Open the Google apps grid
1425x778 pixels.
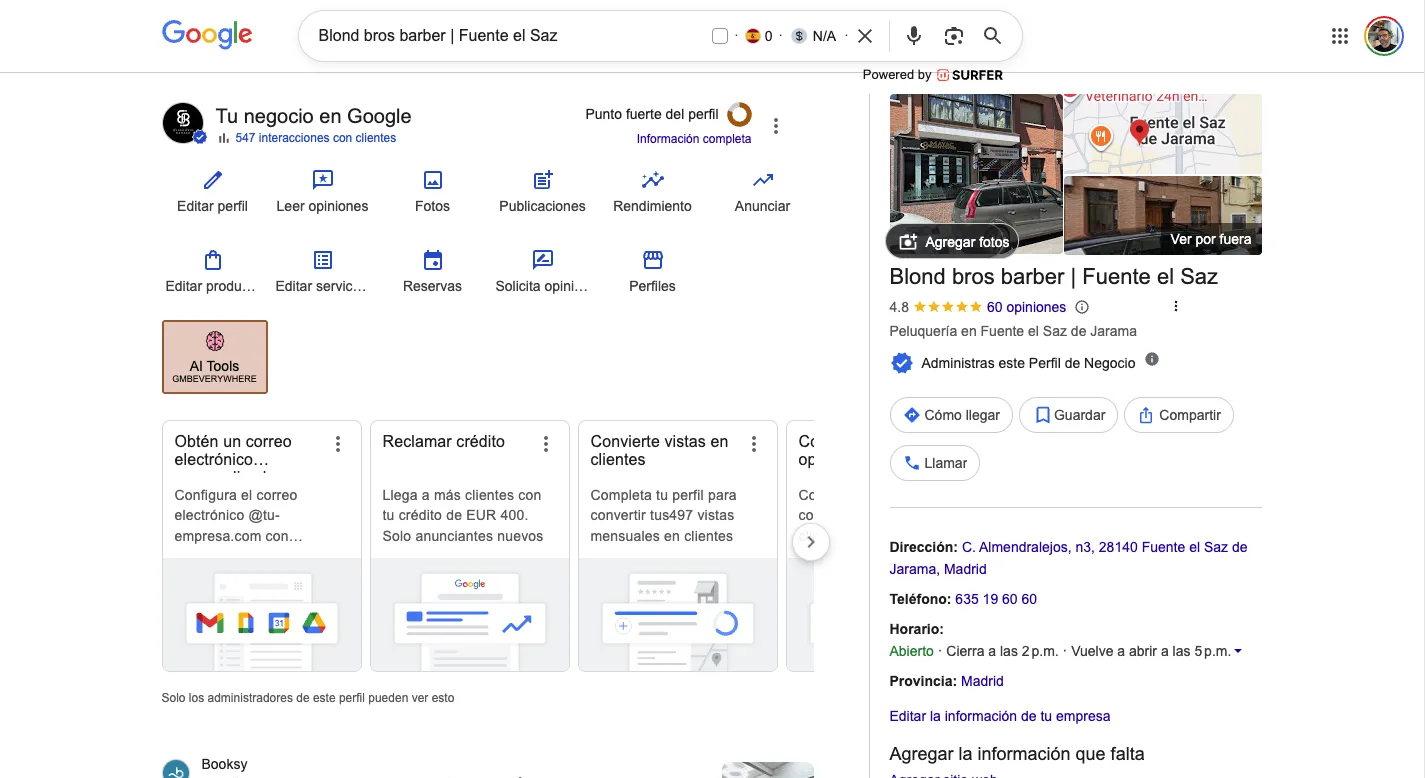click(x=1340, y=36)
